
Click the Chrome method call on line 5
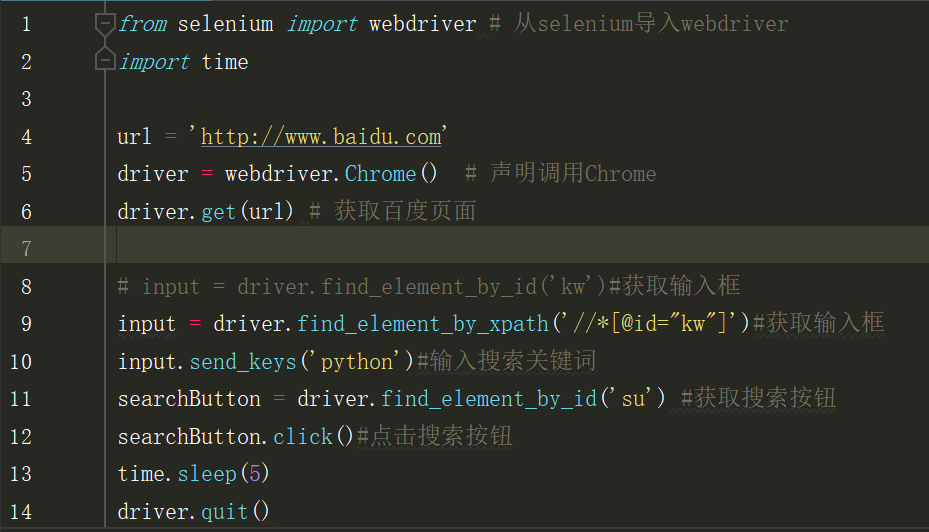(380, 174)
